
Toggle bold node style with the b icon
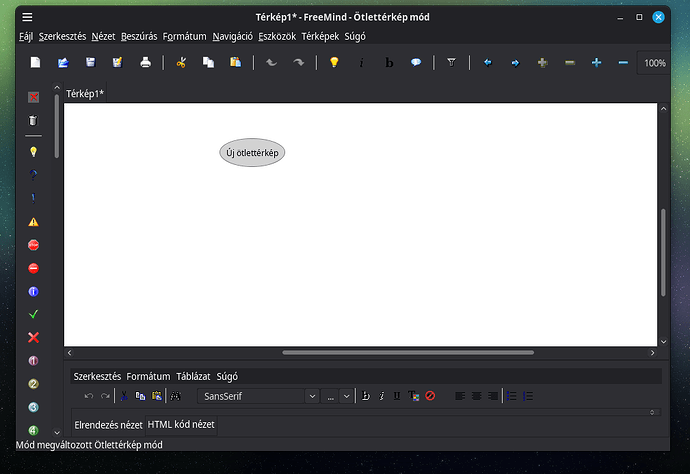pyautogui.click(x=389, y=63)
